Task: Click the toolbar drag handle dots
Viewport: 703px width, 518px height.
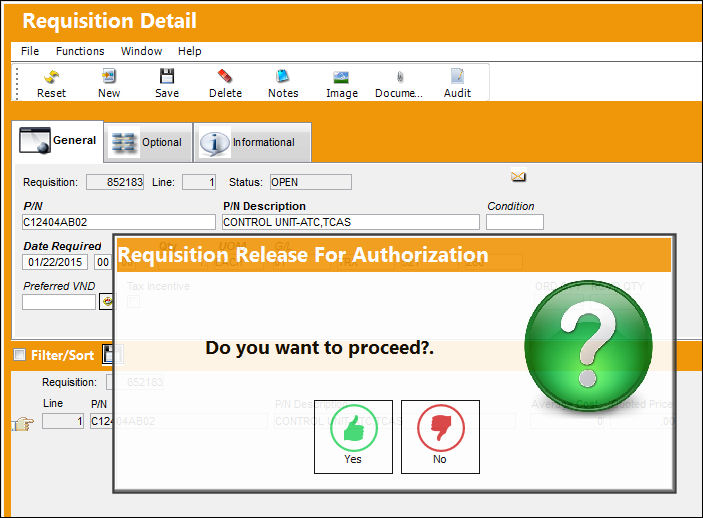Action: 17,83
